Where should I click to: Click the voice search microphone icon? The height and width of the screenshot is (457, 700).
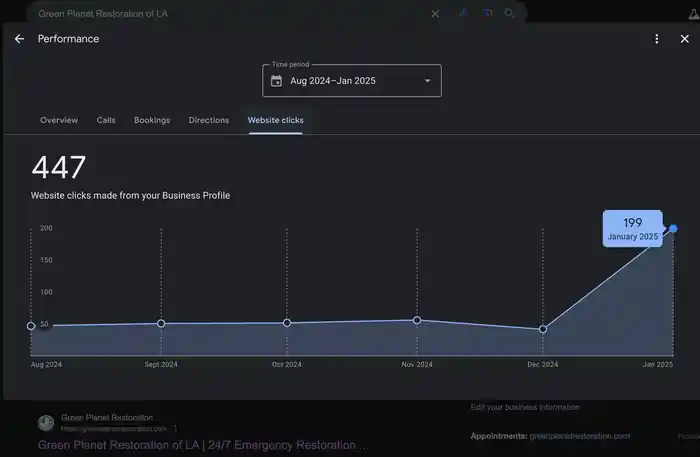463,13
